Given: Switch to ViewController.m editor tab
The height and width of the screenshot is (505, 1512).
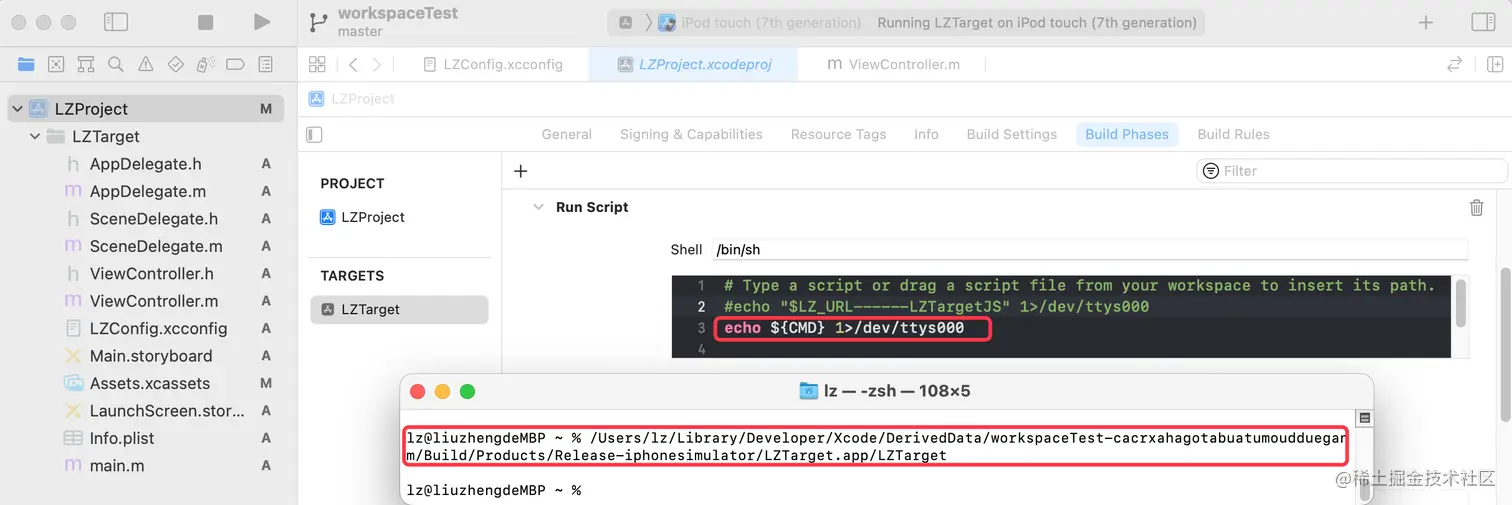Looking at the screenshot, I should [x=893, y=64].
